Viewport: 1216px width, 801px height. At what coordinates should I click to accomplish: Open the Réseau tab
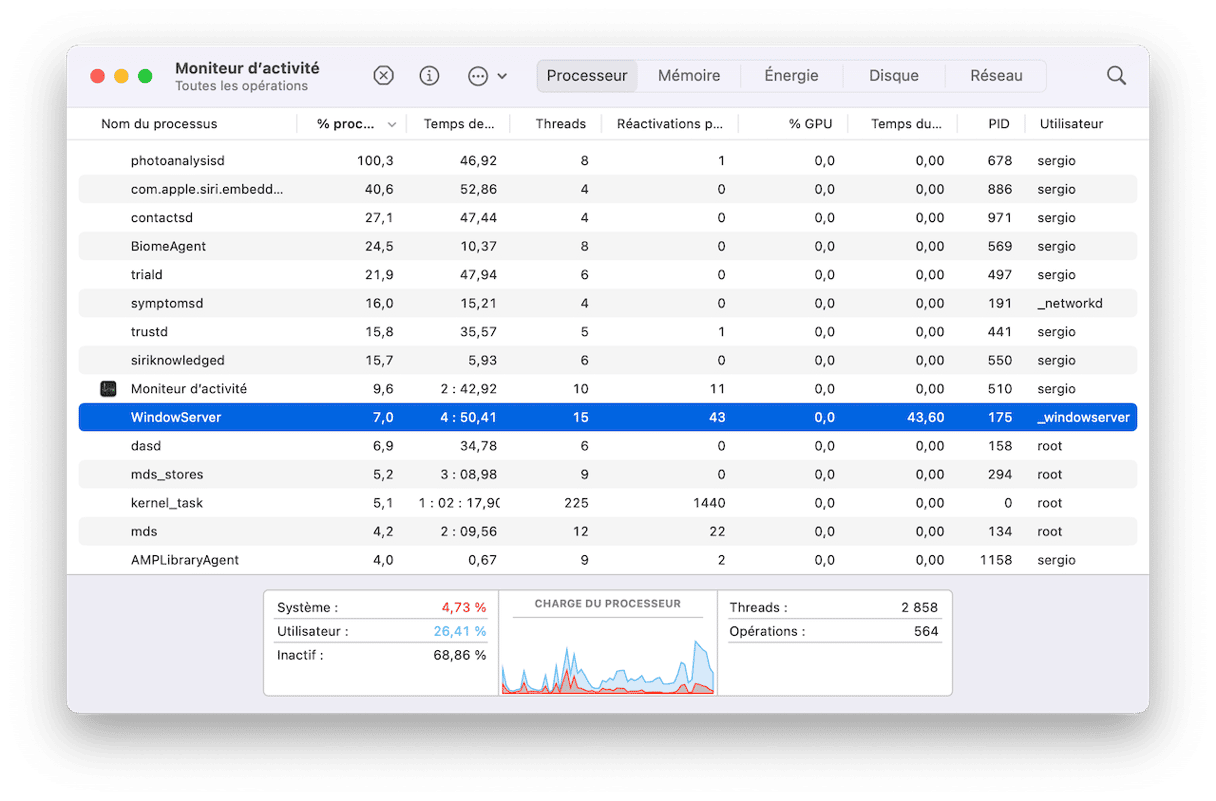[996, 76]
